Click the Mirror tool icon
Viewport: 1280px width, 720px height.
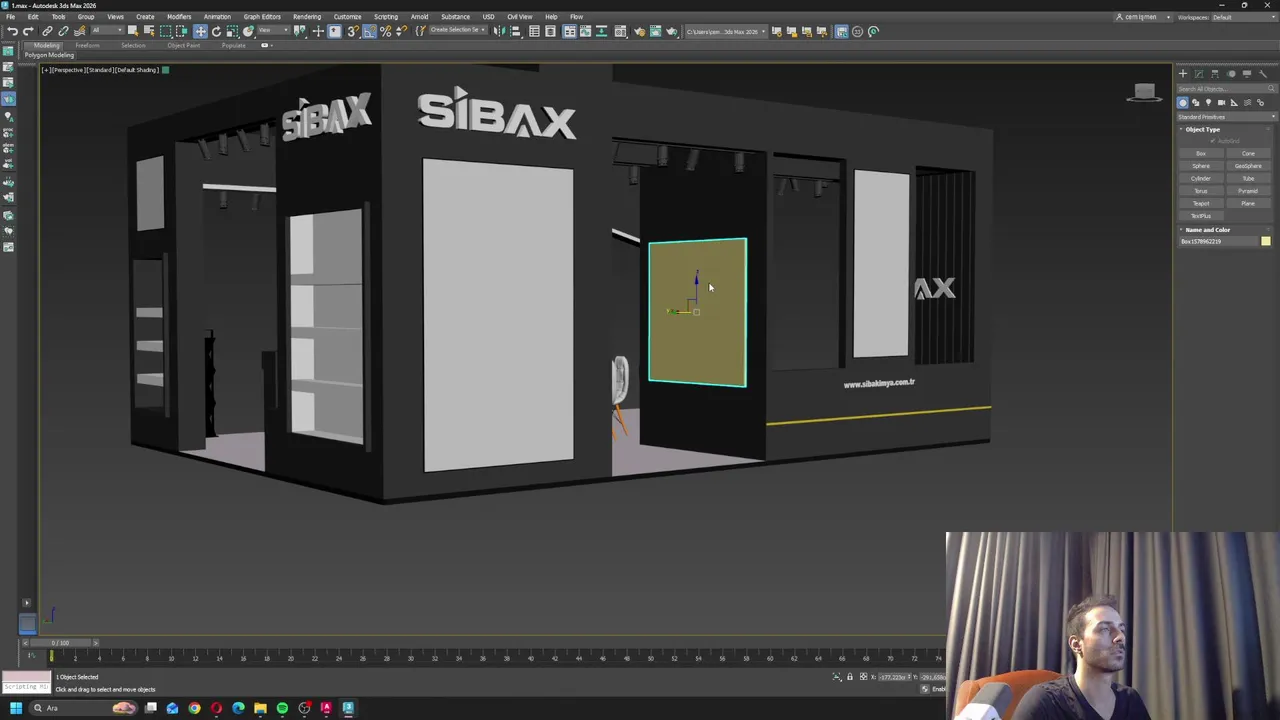click(x=497, y=31)
